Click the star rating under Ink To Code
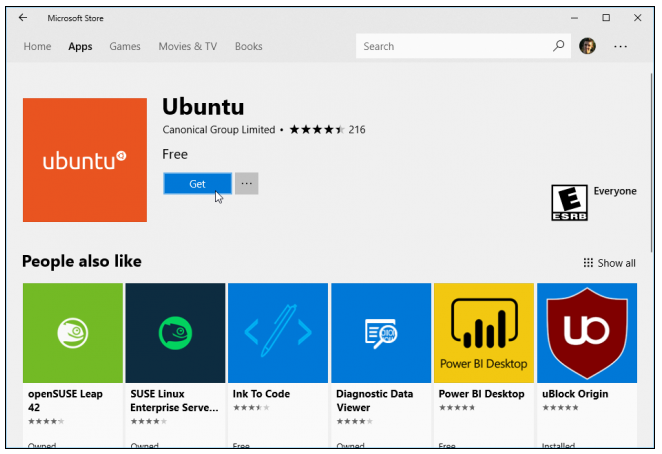Viewport: 662px width, 454px height. 251,408
